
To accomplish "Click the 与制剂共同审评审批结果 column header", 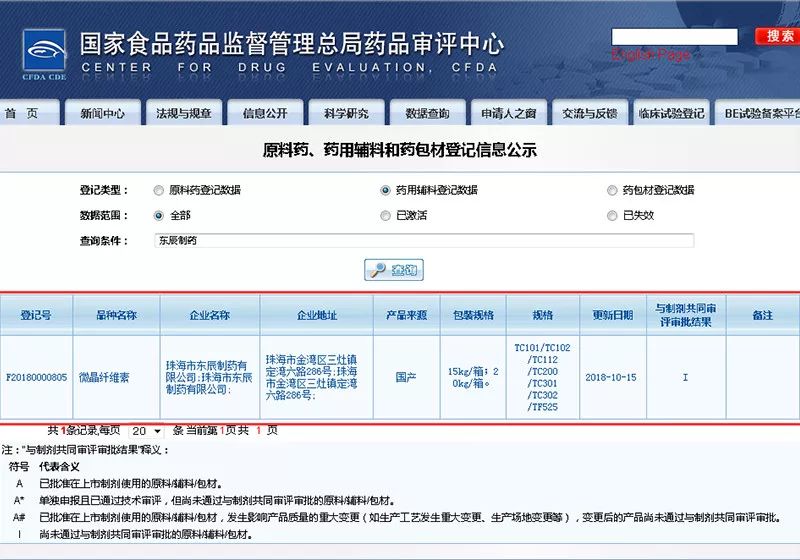I will (686, 315).
